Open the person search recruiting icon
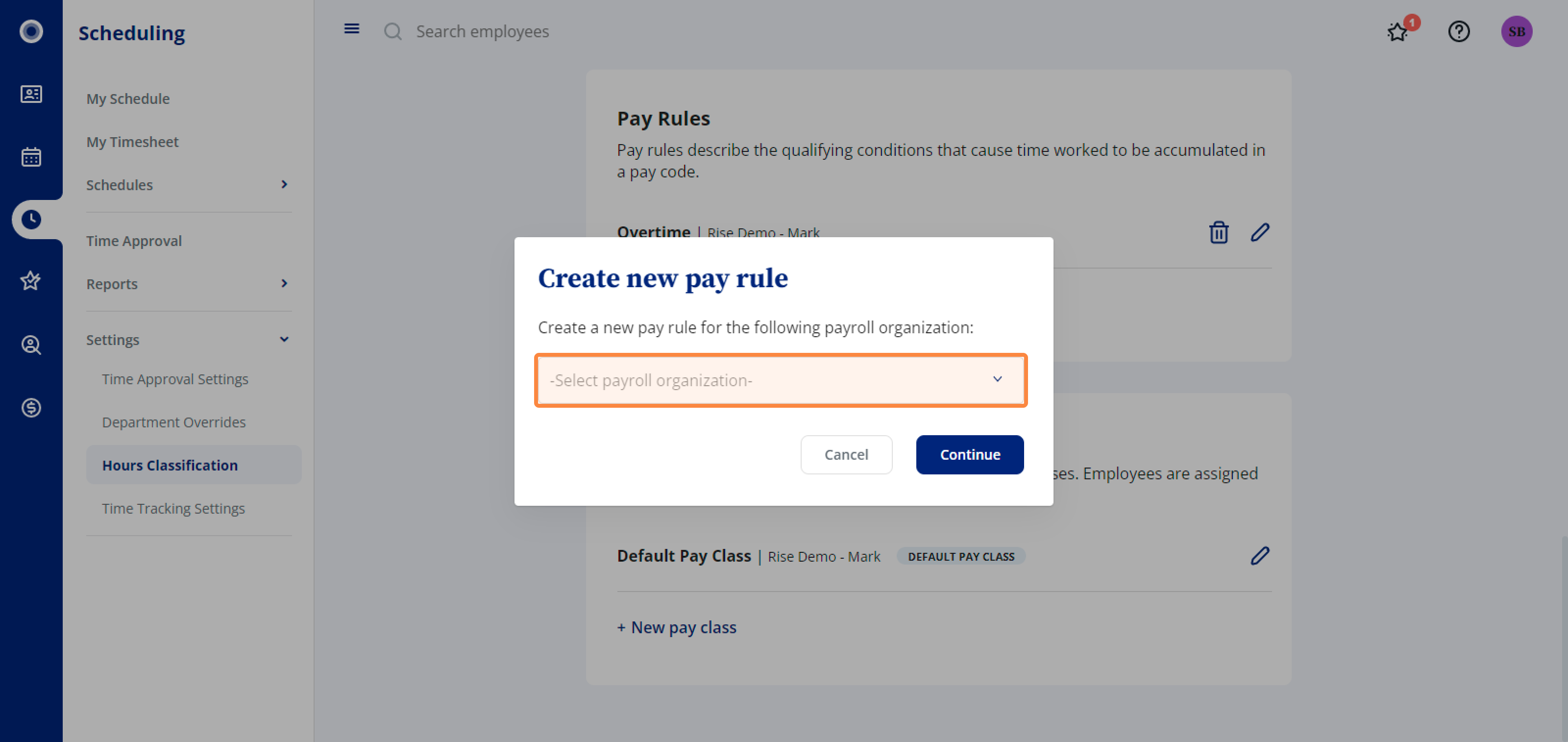The width and height of the screenshot is (1568, 742). (x=31, y=345)
